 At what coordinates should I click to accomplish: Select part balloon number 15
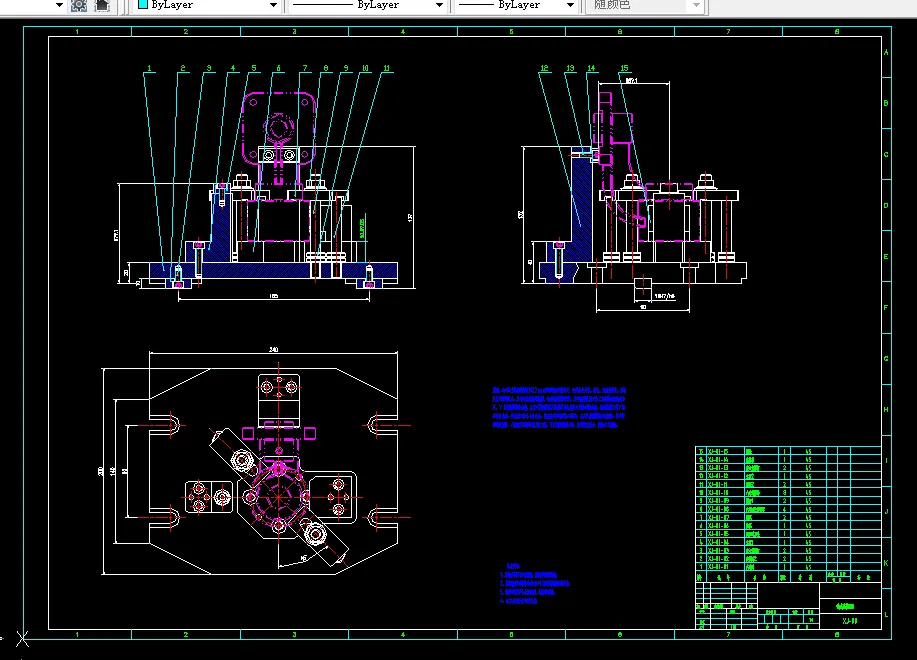pos(624,68)
